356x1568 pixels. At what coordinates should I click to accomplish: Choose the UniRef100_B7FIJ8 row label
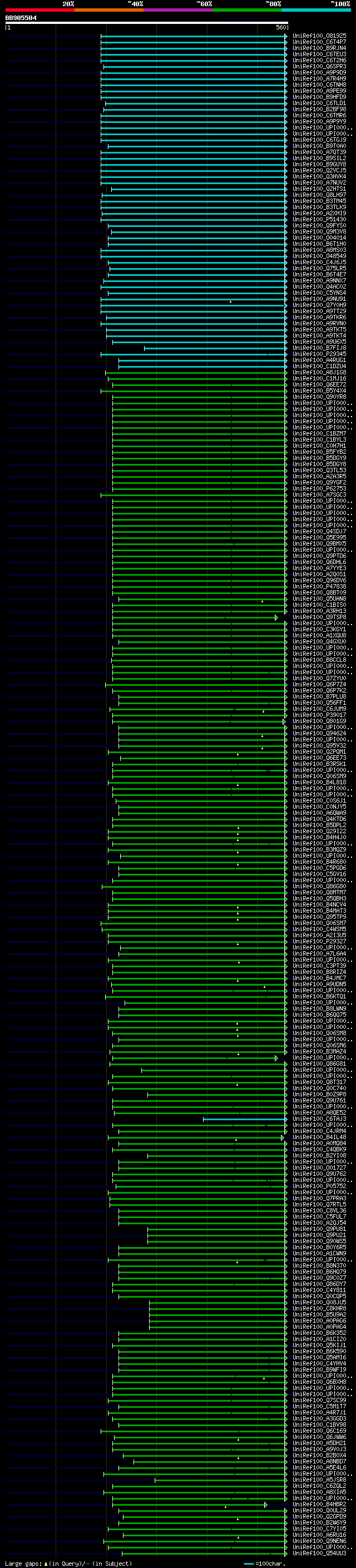(319, 348)
